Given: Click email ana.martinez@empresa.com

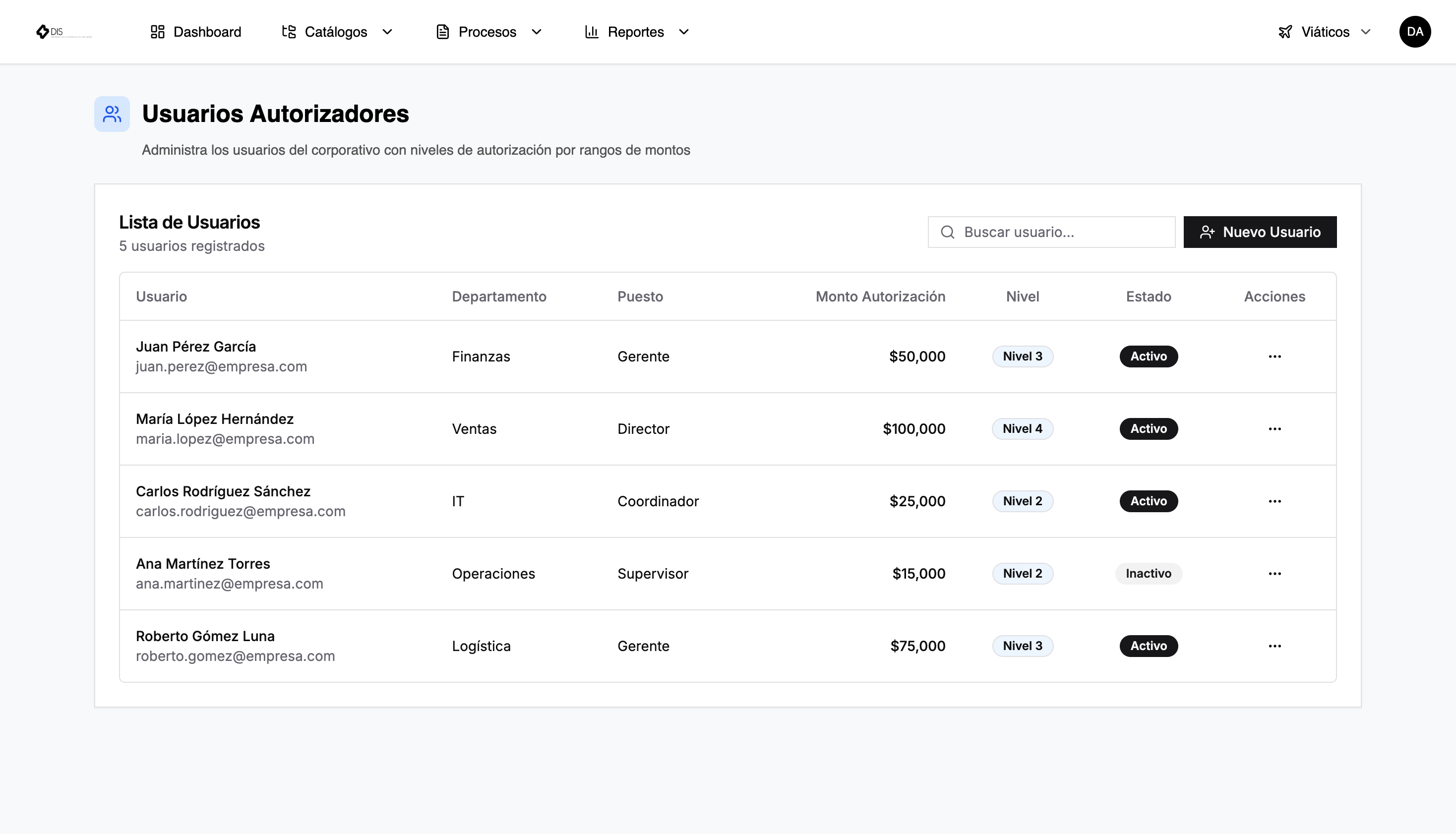Looking at the screenshot, I should [229, 584].
